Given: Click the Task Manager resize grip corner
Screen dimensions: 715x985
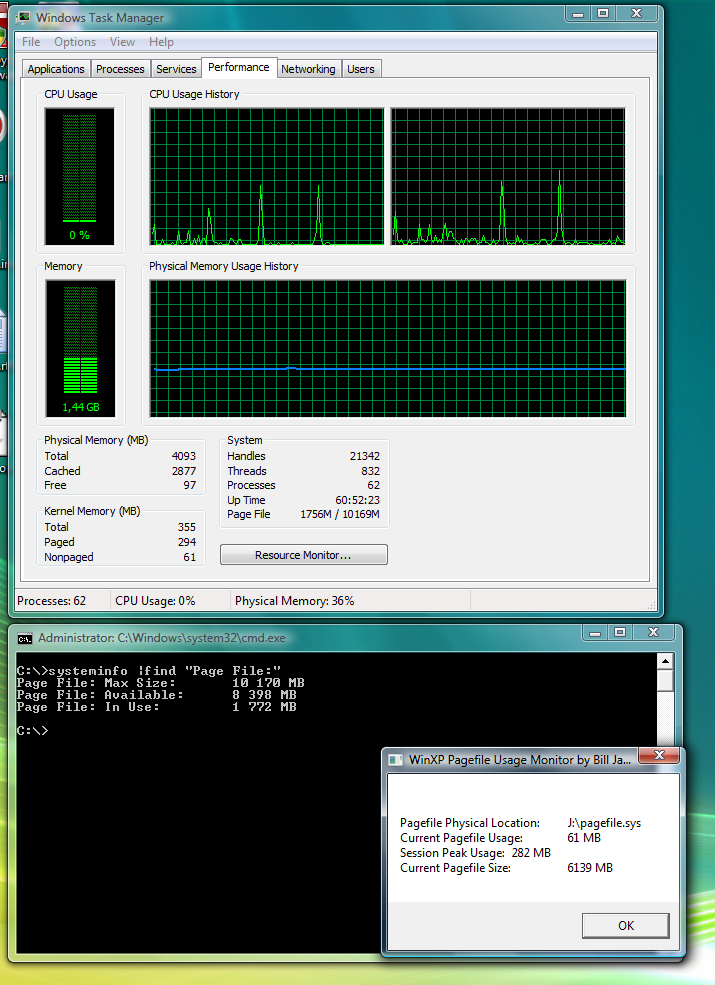Looking at the screenshot, I should (x=652, y=605).
